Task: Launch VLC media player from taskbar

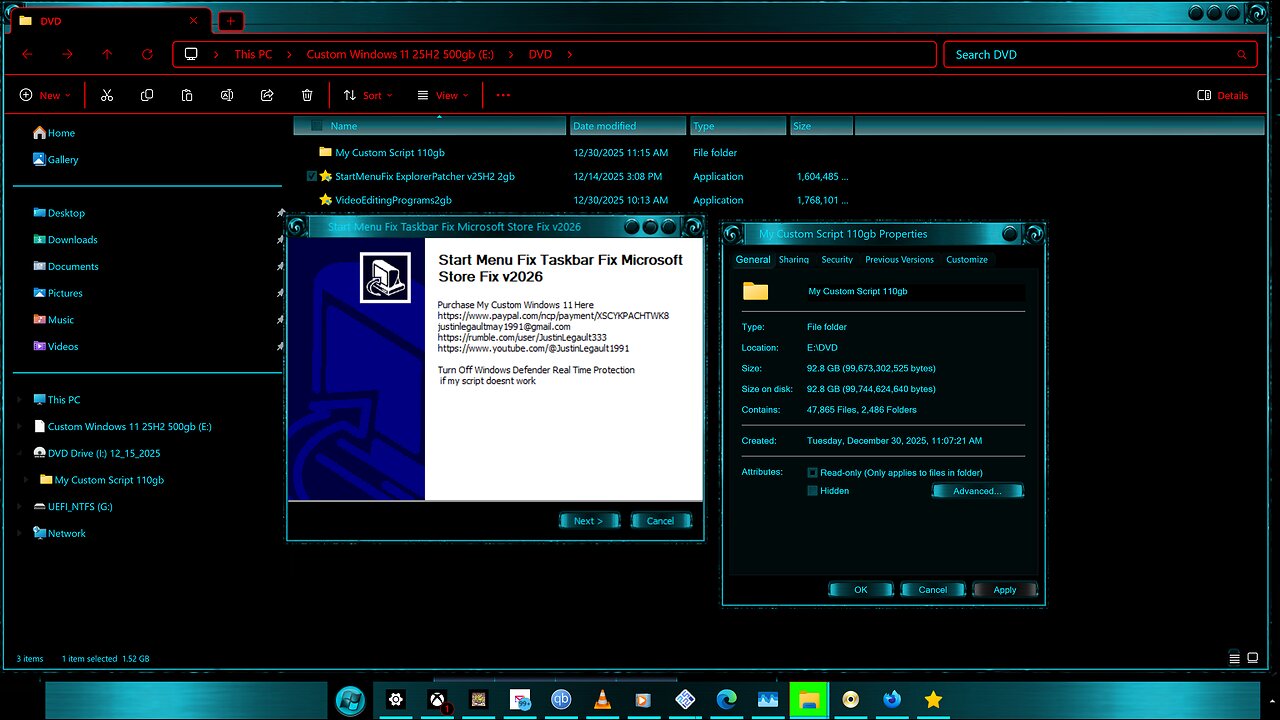Action: click(602, 700)
